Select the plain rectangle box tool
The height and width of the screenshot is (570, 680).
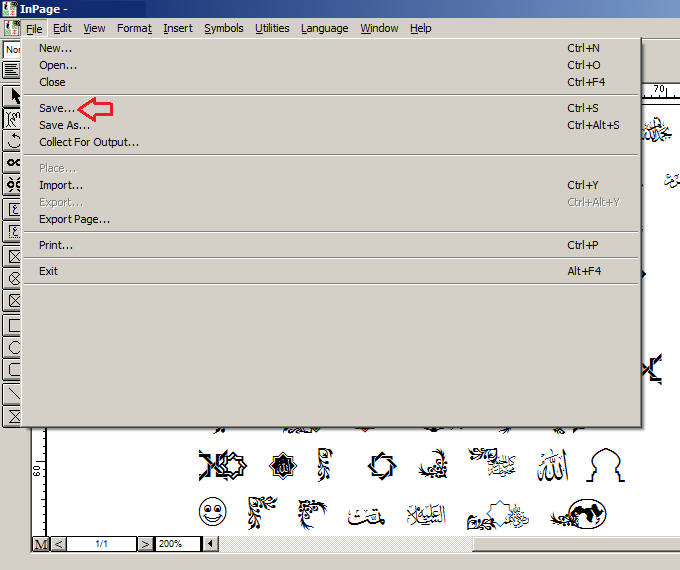13,324
